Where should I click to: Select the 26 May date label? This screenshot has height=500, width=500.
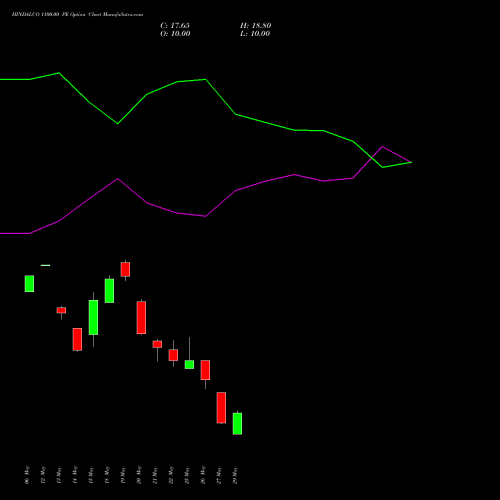[x=203, y=475]
